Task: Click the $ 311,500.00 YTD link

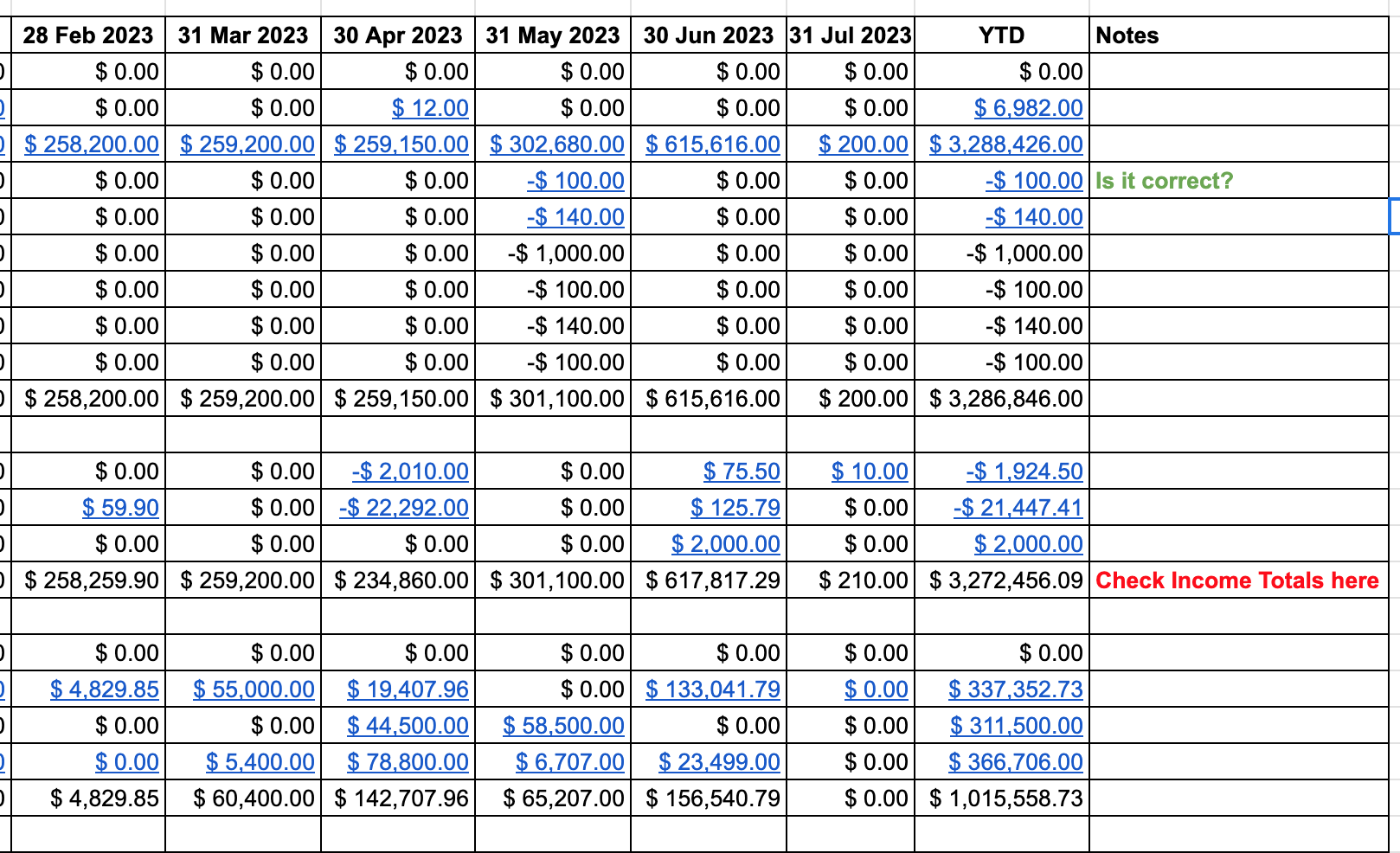Action: [x=1016, y=726]
